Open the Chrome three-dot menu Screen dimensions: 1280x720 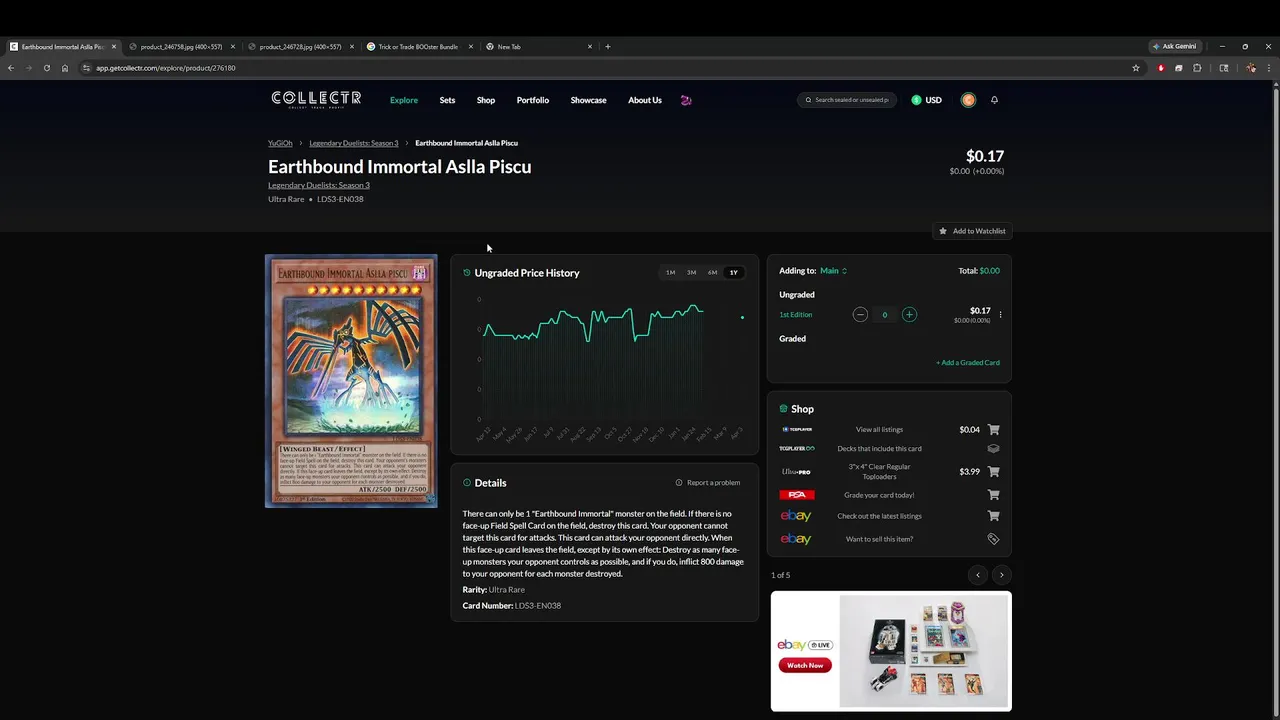1270,68
